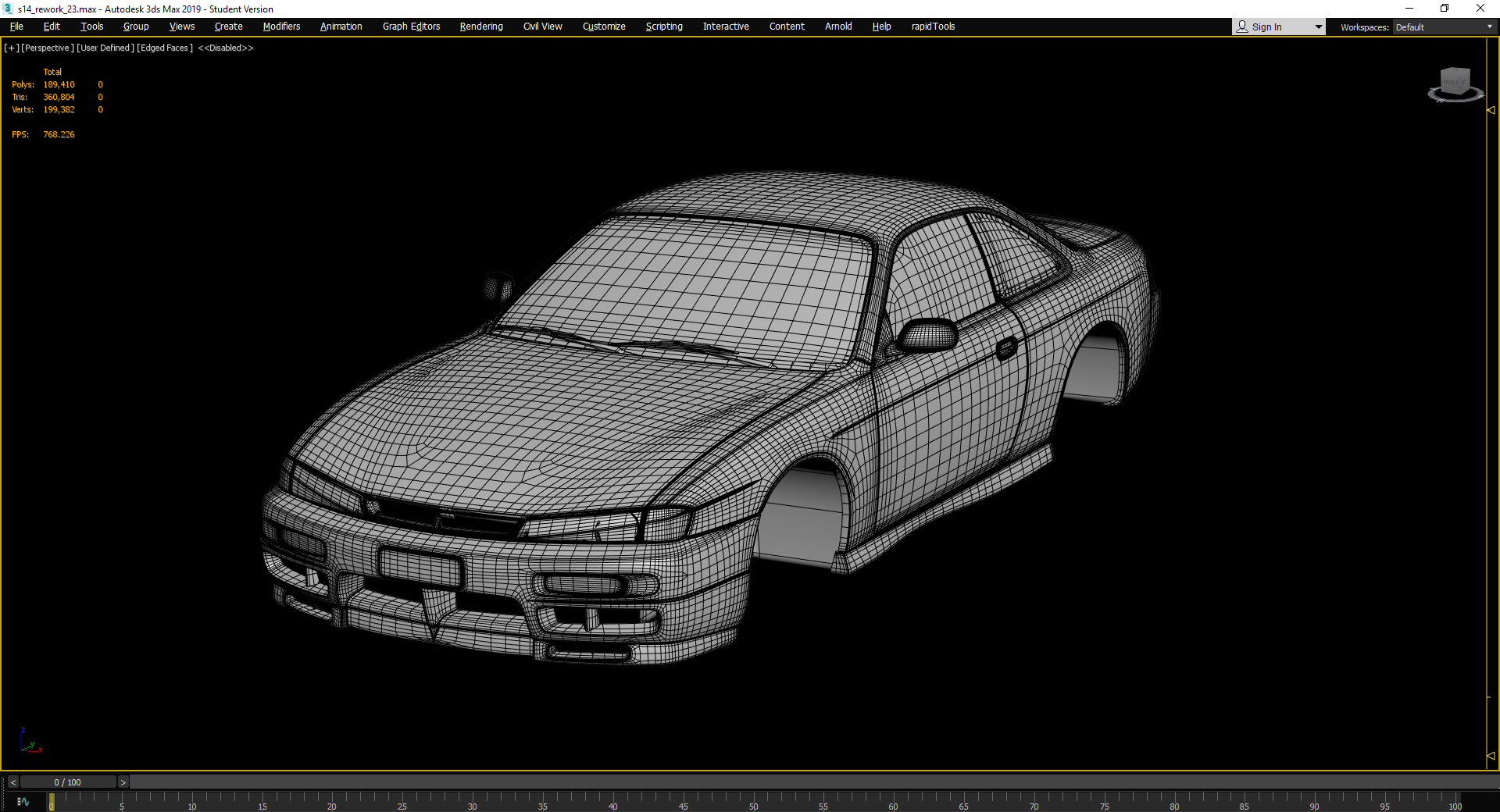Click the car's side mirror in the viewport
1500x812 pixels.
coord(928,335)
